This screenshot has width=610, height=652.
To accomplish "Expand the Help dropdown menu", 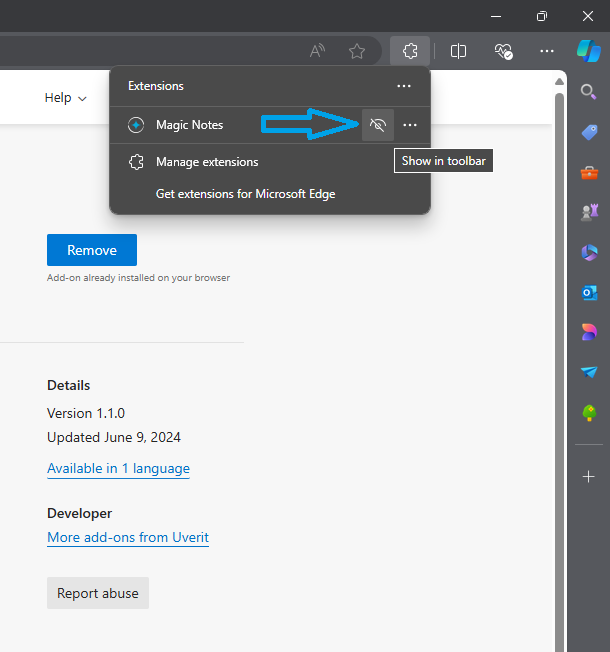I will (x=65, y=98).
